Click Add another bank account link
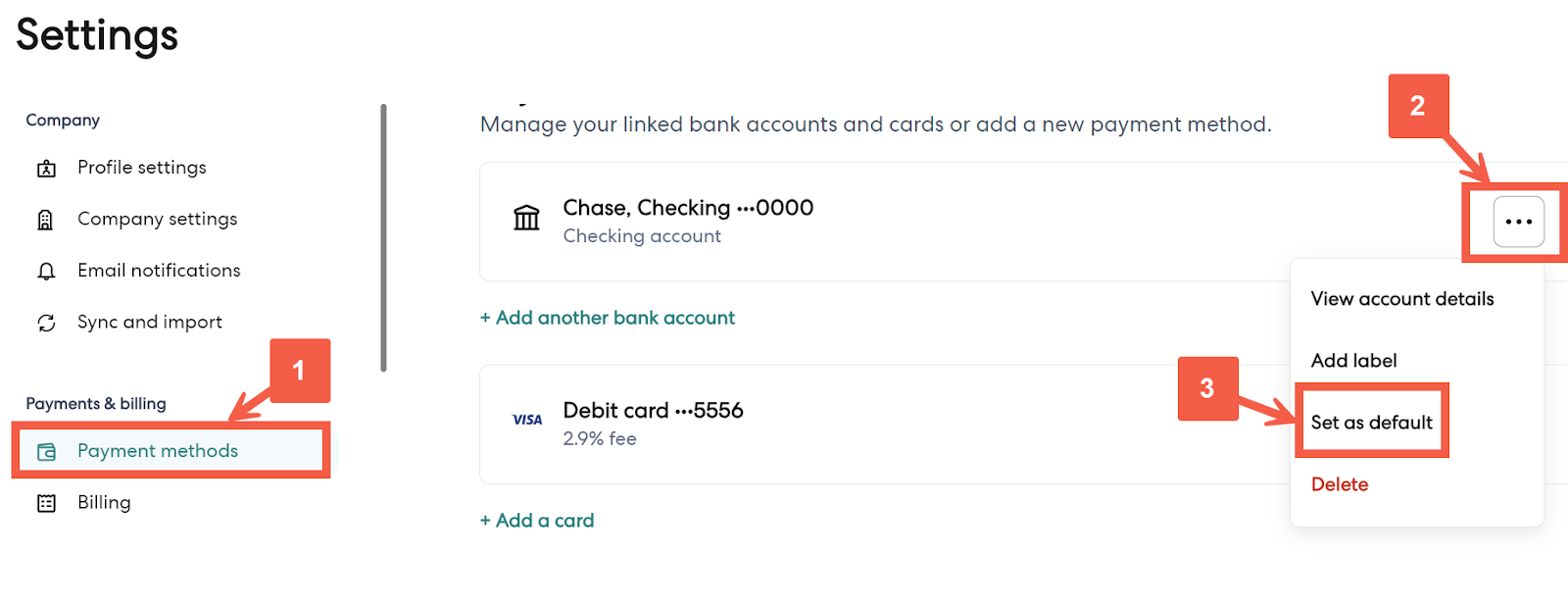This screenshot has width=1568, height=604. [608, 318]
